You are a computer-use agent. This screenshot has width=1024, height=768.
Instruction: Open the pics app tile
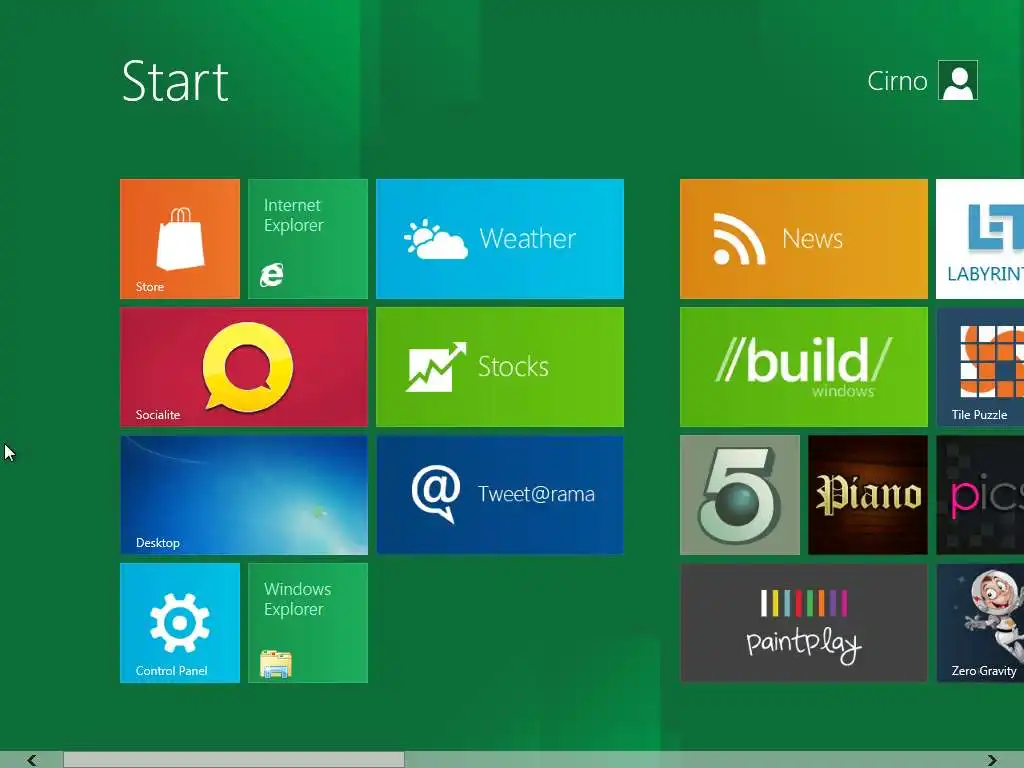pyautogui.click(x=980, y=495)
